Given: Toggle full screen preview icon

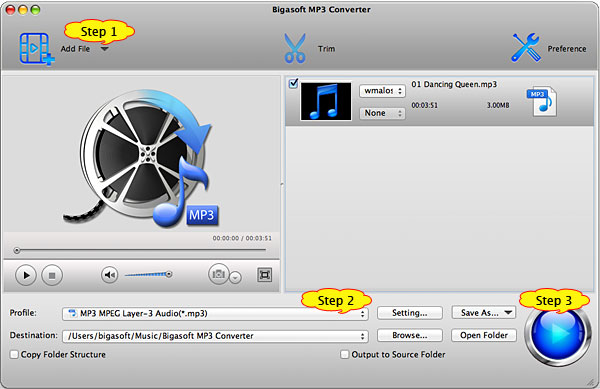Looking at the screenshot, I should [264, 275].
